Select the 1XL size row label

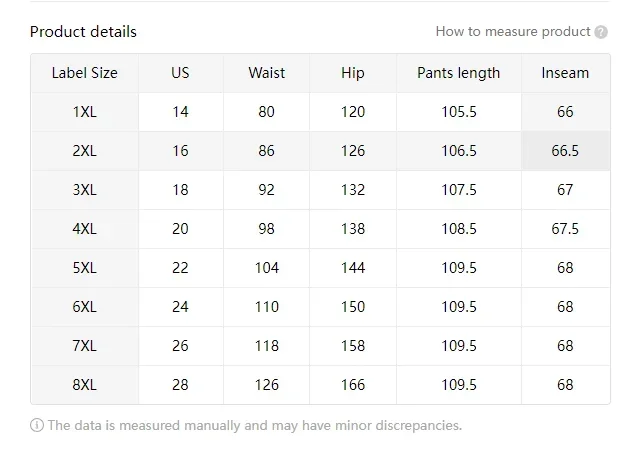(85, 112)
